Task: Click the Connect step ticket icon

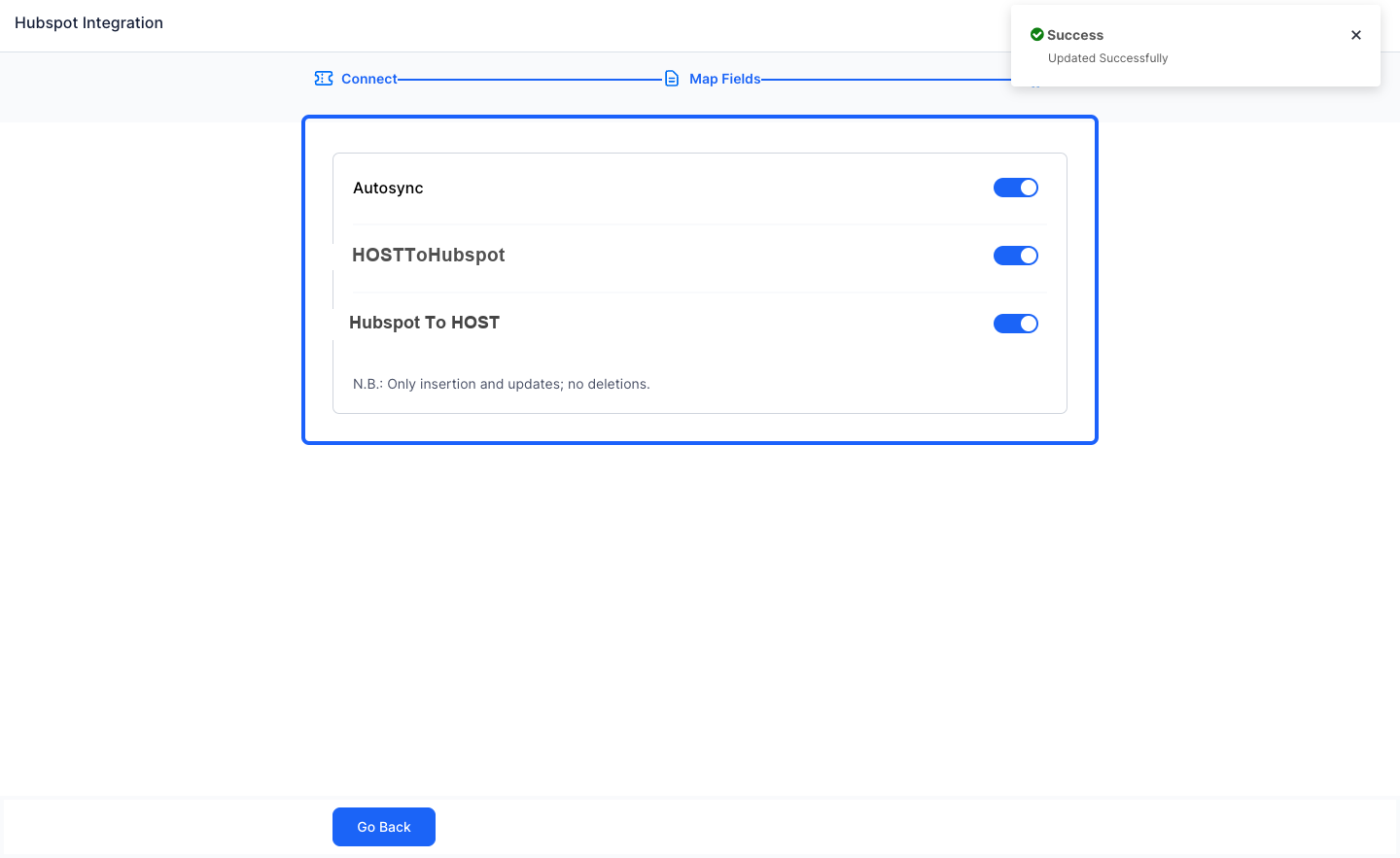Action: 324,79
